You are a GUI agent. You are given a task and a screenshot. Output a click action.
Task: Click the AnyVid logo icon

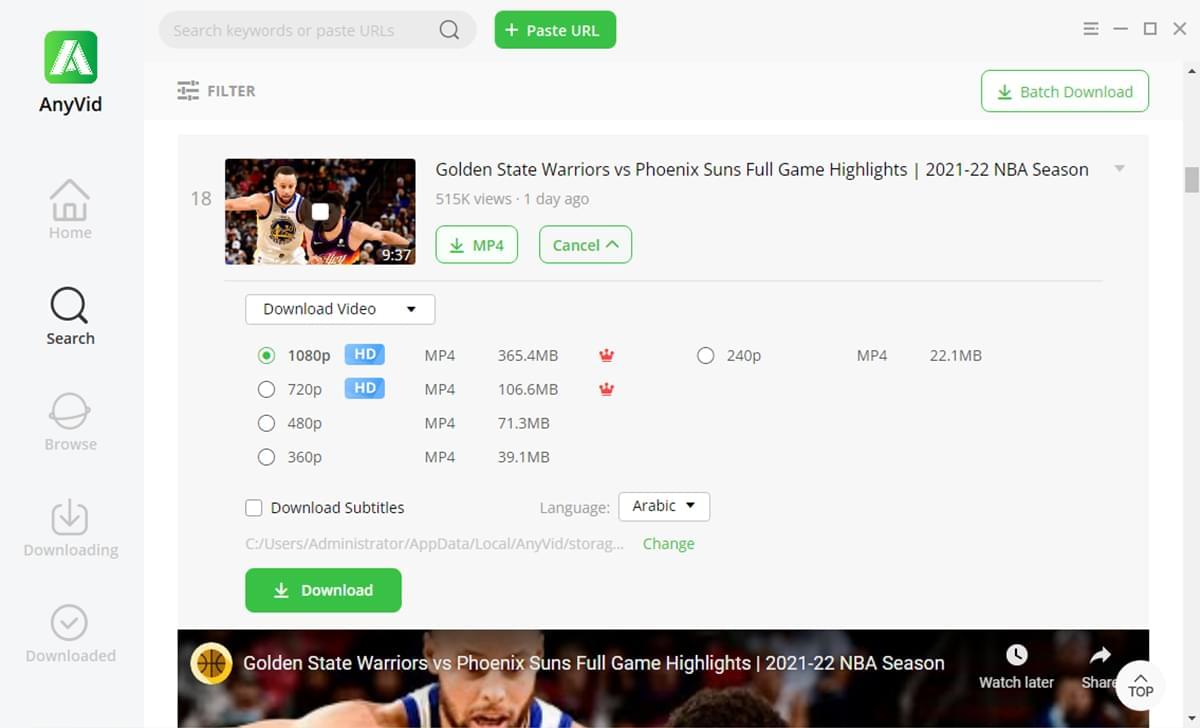coord(70,57)
